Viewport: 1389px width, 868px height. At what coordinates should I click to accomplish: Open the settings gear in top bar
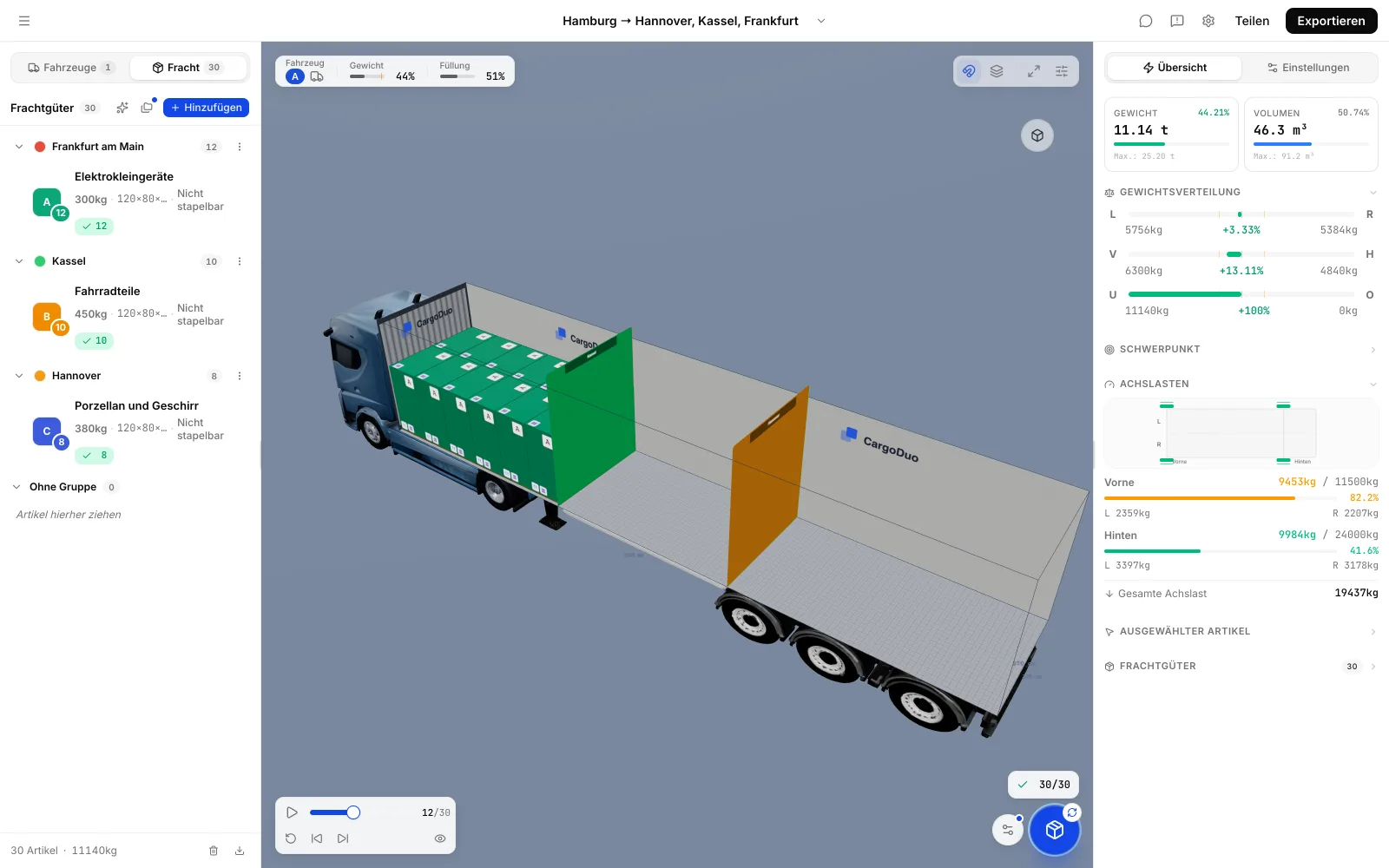(1208, 21)
